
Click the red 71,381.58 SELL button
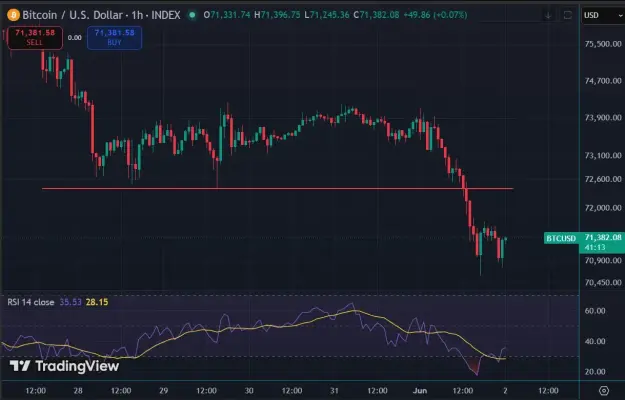(x=35, y=38)
